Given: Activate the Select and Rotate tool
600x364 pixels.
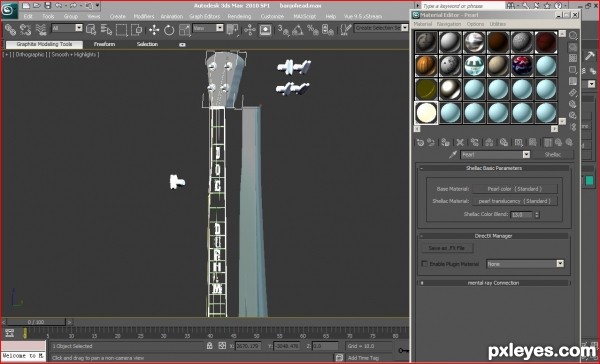Looking at the screenshot, I should (x=169, y=29).
